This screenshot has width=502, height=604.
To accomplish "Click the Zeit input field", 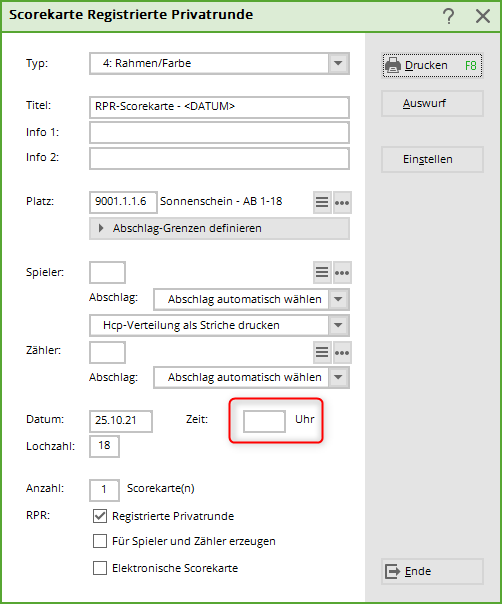I will coord(264,421).
